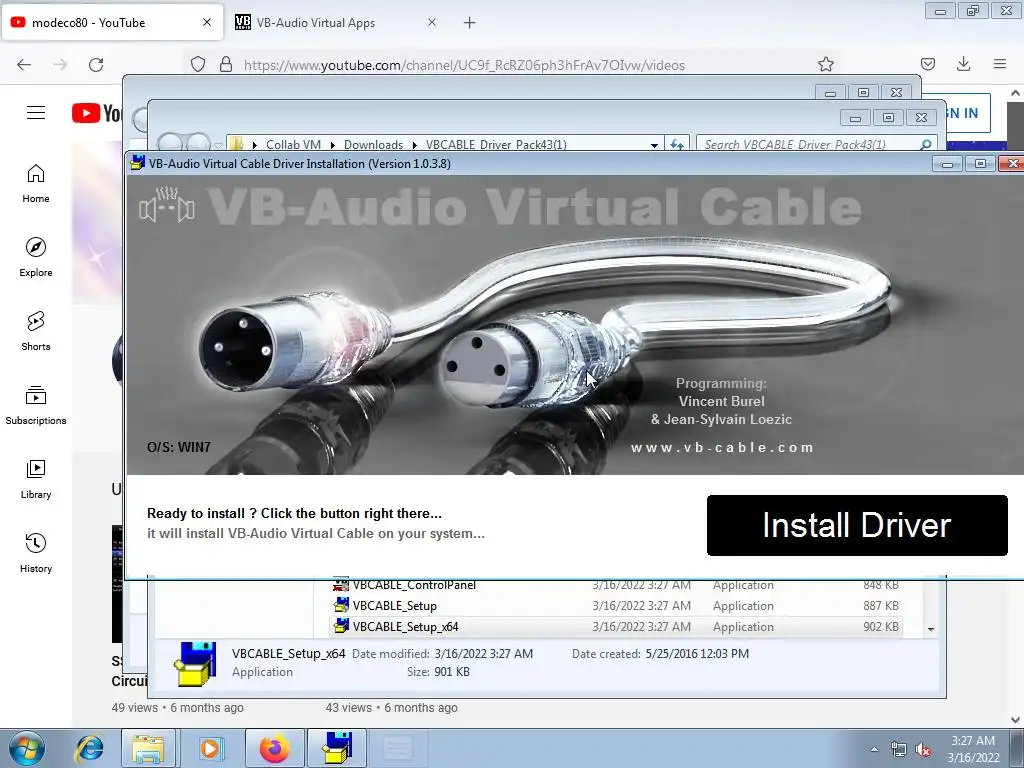
Task: Click the YouTube SIGN IN button
Action: click(x=965, y=113)
